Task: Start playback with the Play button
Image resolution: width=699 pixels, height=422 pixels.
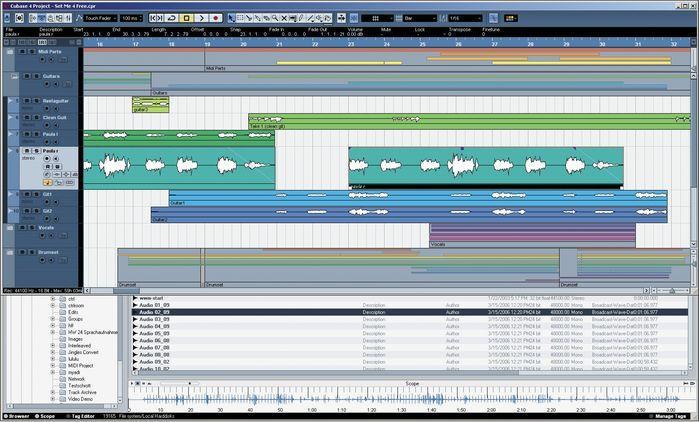Action: click(201, 18)
